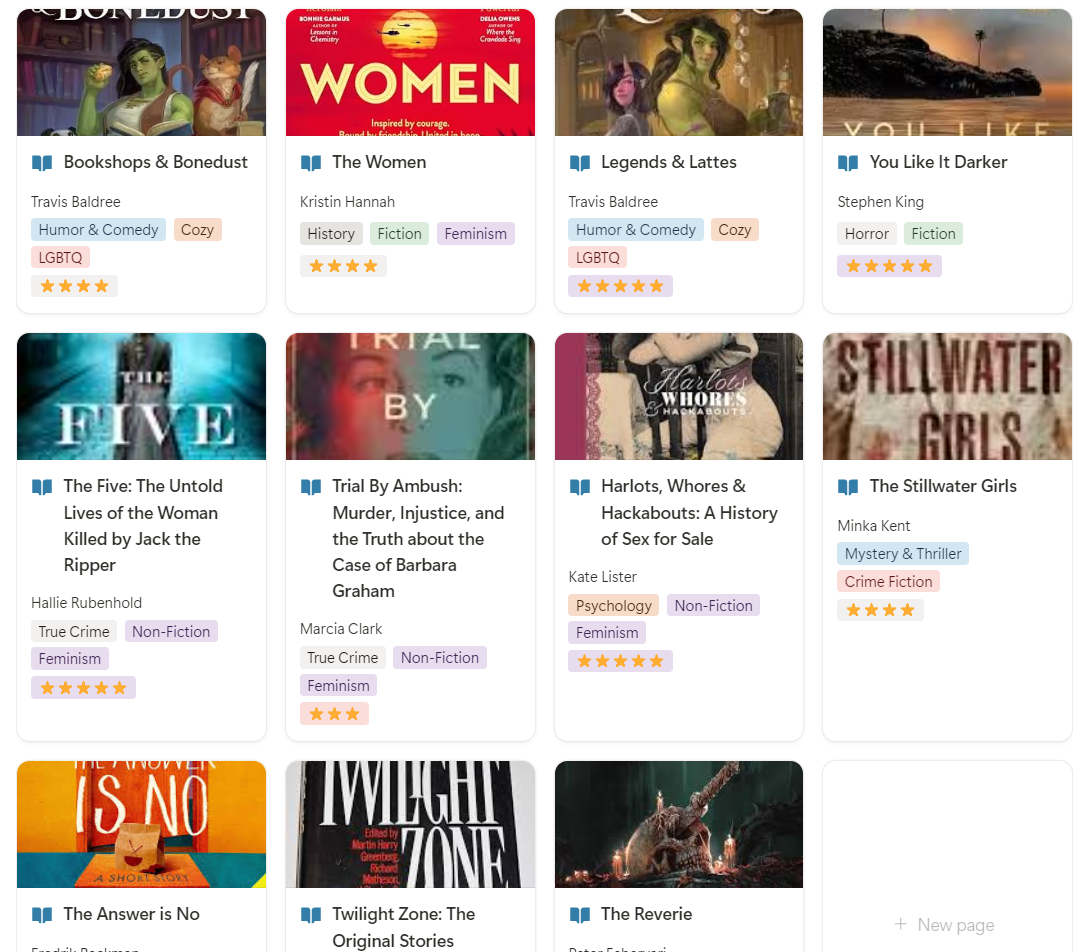Click New page to add a card
Viewport: 1087px width, 952px height.
pos(944,925)
